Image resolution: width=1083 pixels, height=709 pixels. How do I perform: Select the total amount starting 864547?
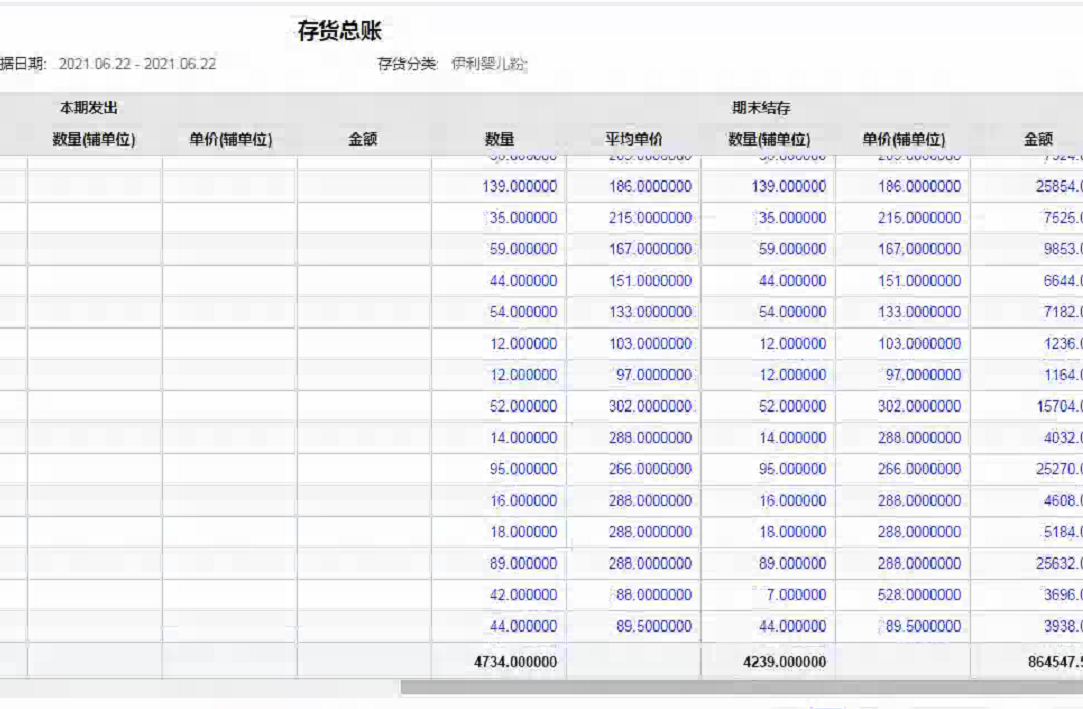[1055, 662]
